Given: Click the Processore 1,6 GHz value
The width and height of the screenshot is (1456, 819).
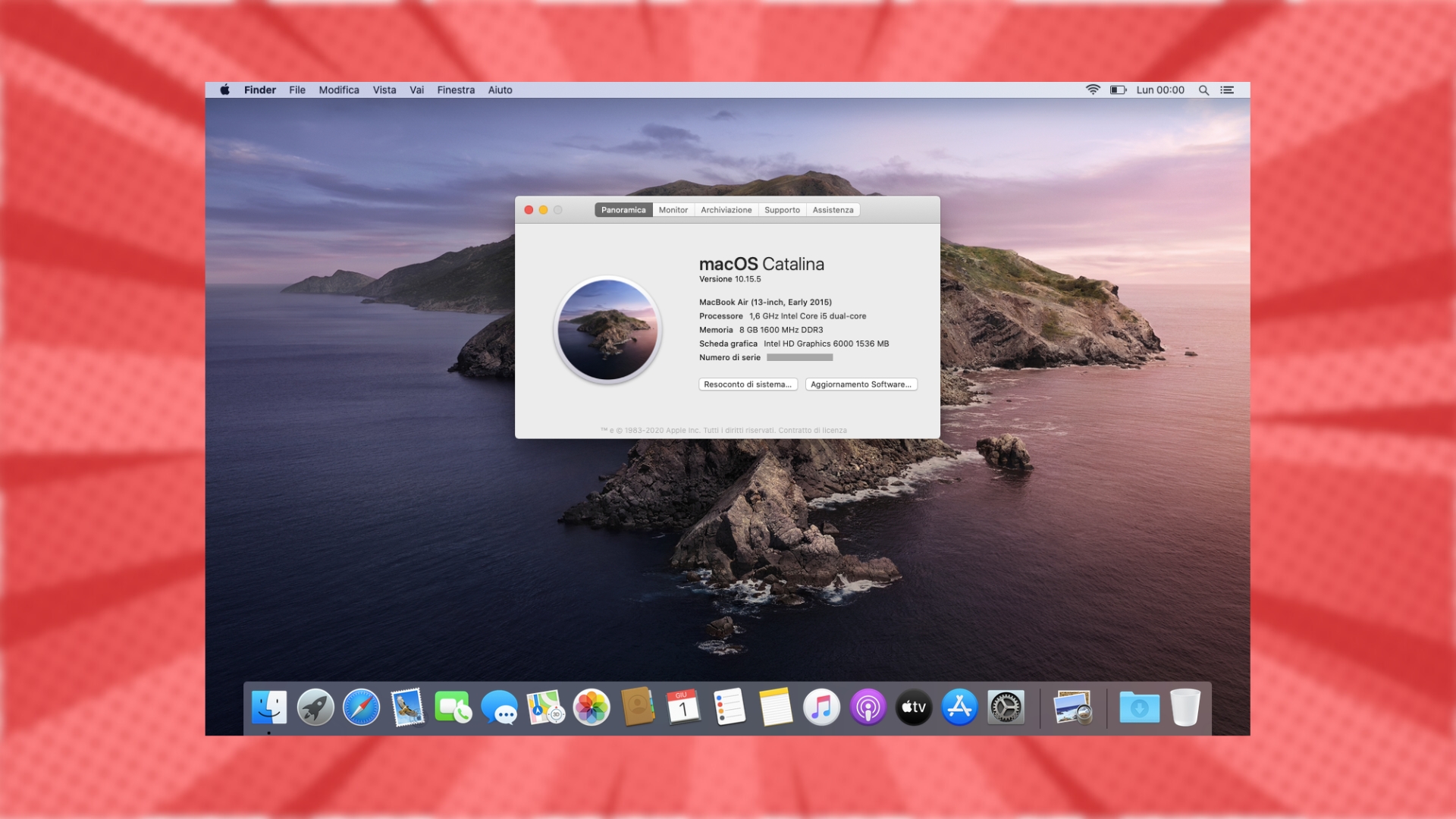Looking at the screenshot, I should coord(808,316).
